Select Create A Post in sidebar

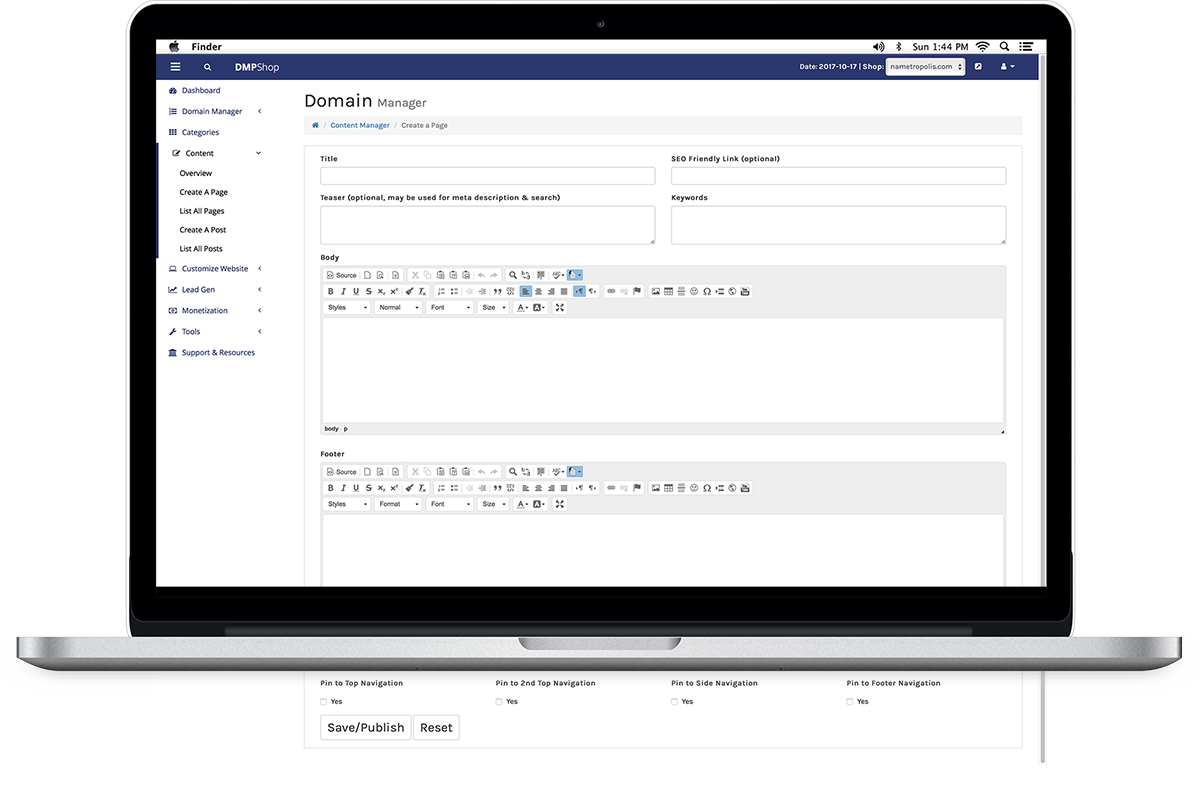(203, 230)
